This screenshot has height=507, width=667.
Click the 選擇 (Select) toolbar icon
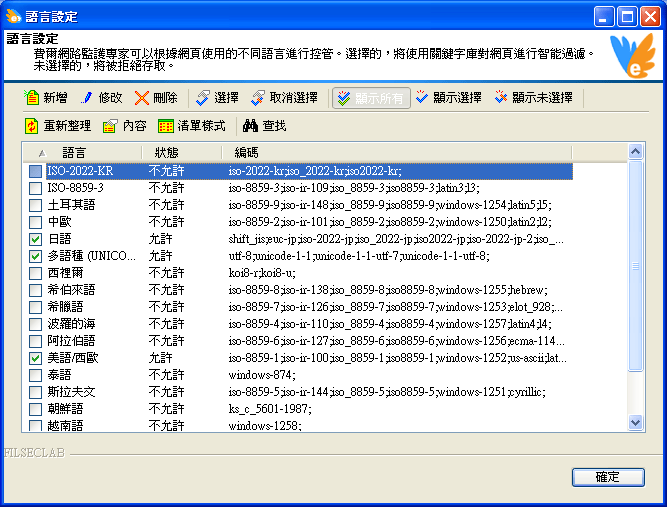pos(203,98)
